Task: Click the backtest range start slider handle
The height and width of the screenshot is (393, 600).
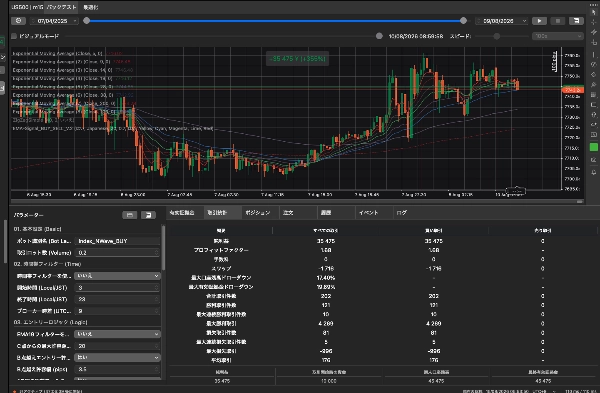Action: [x=87, y=21]
